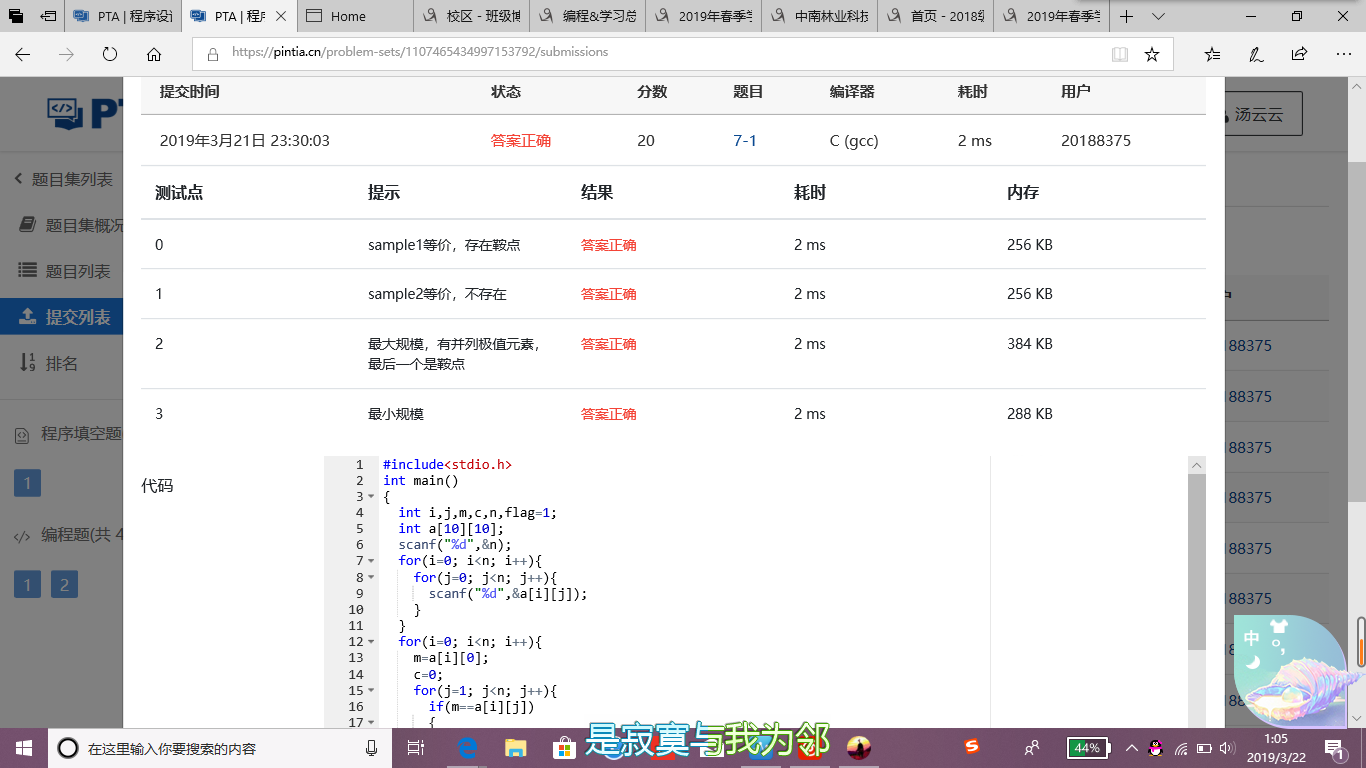Open the 排名 sidebar item
Image resolution: width=1366 pixels, height=768 pixels.
click(x=62, y=363)
